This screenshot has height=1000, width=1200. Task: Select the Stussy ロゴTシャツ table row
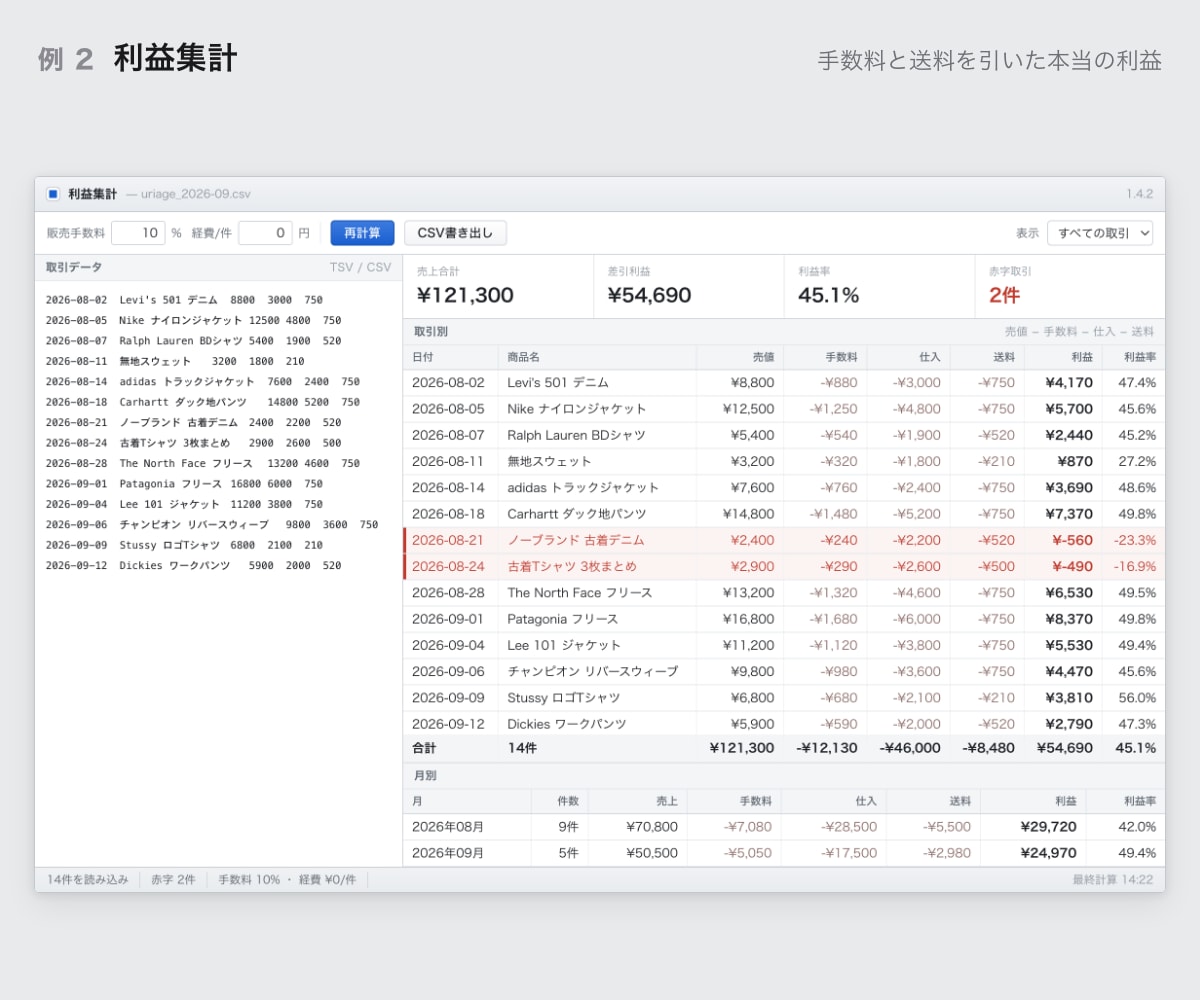coord(784,697)
